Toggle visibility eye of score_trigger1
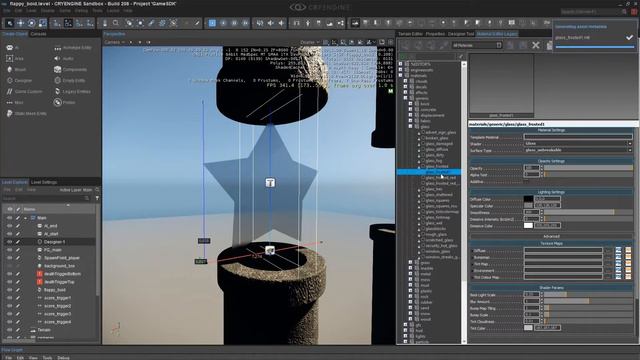Image resolution: width=640 pixels, height=360 pixels. pyautogui.click(x=9, y=298)
